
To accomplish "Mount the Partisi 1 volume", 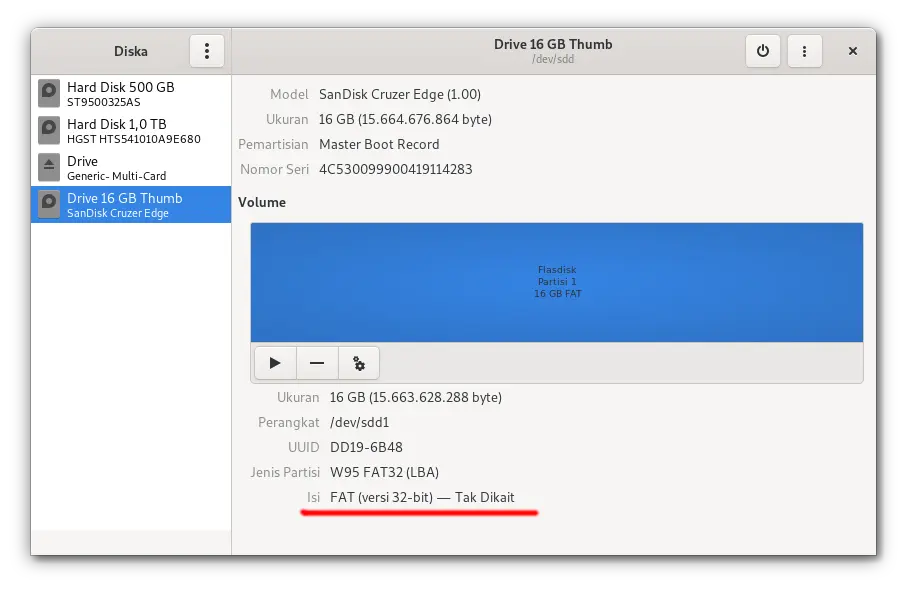I will point(275,362).
